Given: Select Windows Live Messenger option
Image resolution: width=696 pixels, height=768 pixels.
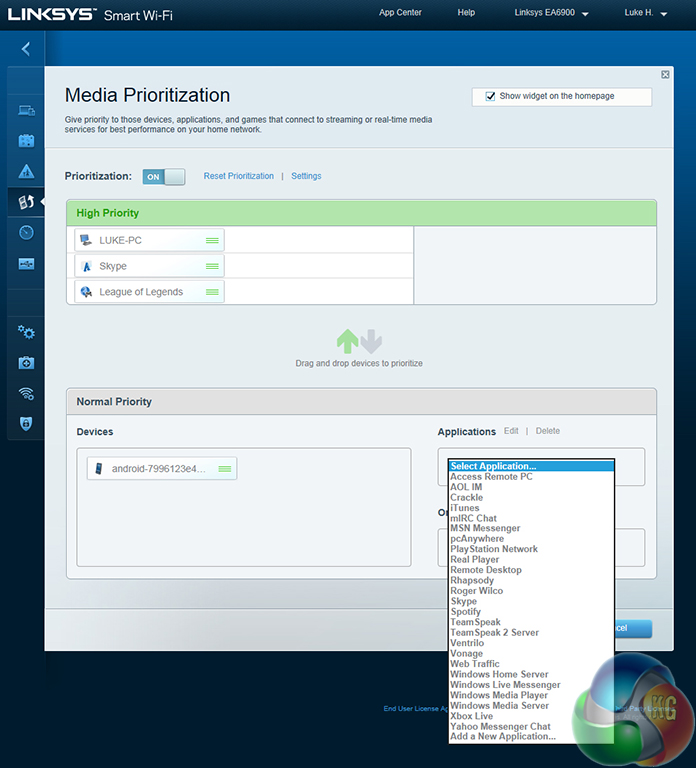Looking at the screenshot, I should [x=531, y=685].
